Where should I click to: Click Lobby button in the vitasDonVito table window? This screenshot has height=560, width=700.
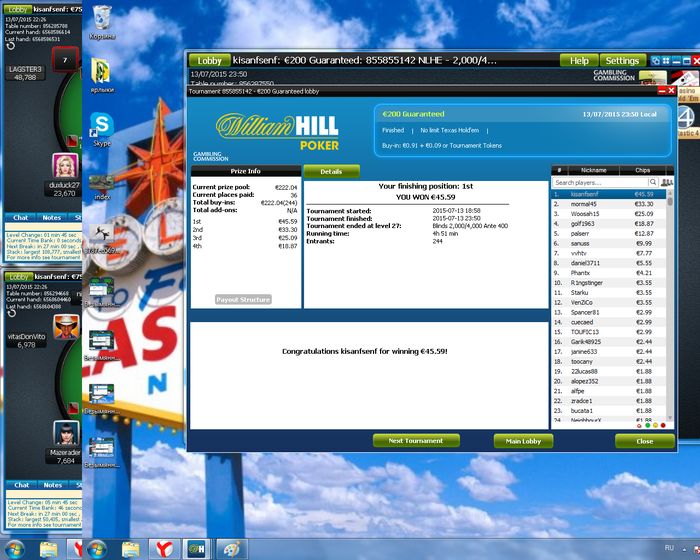coord(19,277)
